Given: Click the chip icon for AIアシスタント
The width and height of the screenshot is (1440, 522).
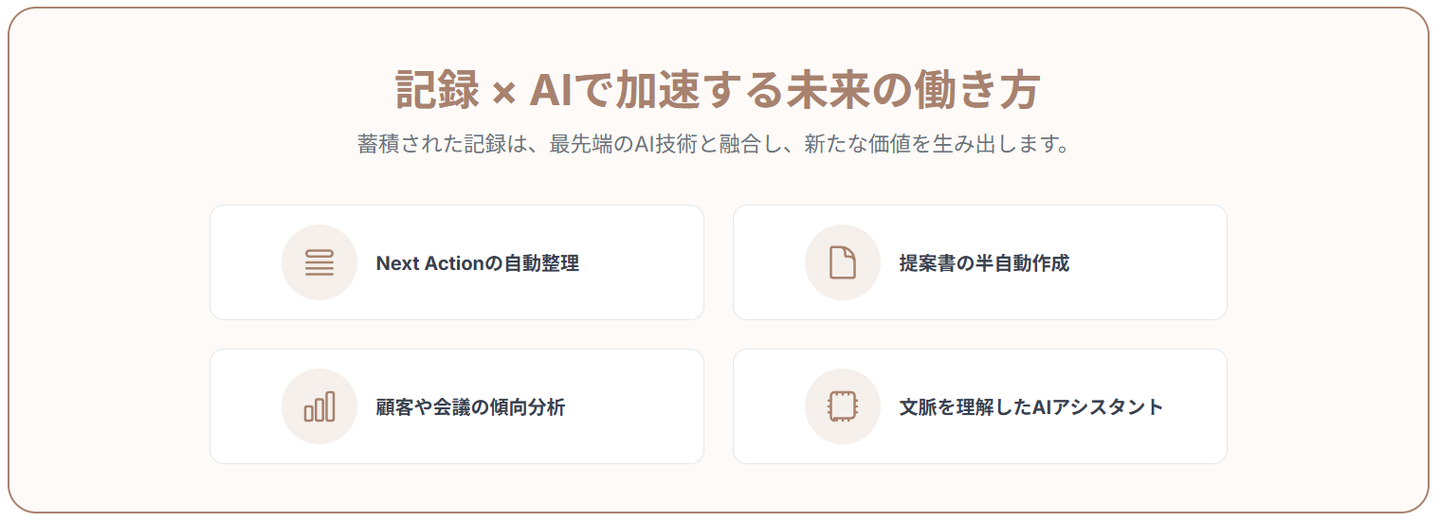Looking at the screenshot, I should coord(843,407).
